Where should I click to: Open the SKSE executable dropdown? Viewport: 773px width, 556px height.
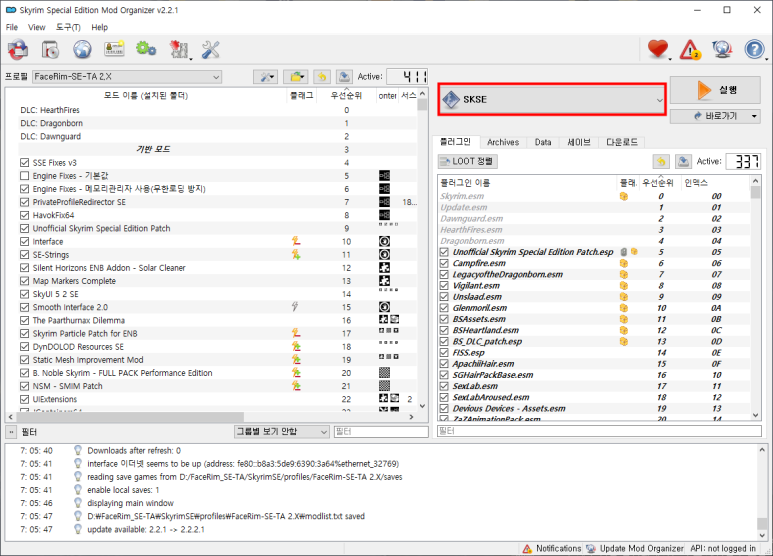(x=552, y=100)
